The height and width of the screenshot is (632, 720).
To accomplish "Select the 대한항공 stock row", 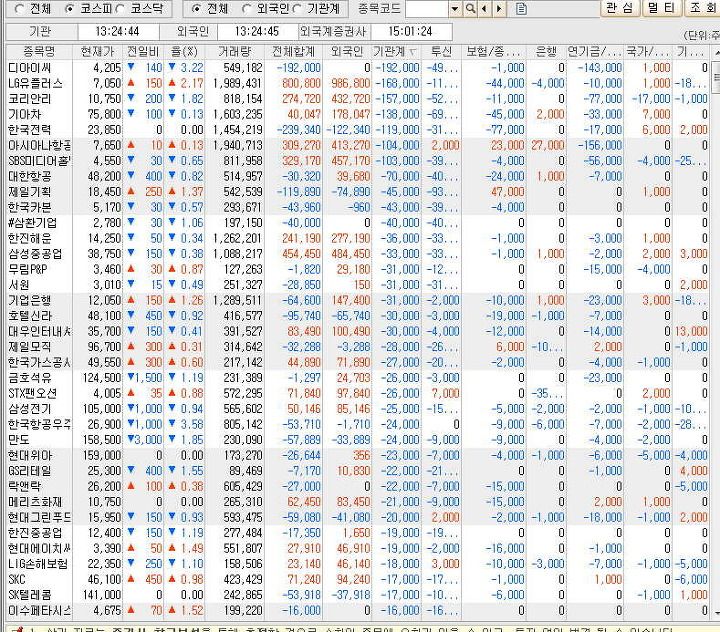I will click(x=358, y=176).
